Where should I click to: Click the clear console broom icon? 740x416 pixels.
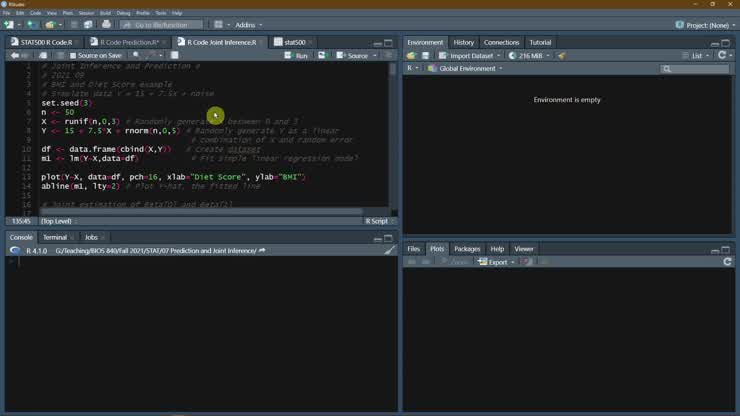pyautogui.click(x=390, y=251)
